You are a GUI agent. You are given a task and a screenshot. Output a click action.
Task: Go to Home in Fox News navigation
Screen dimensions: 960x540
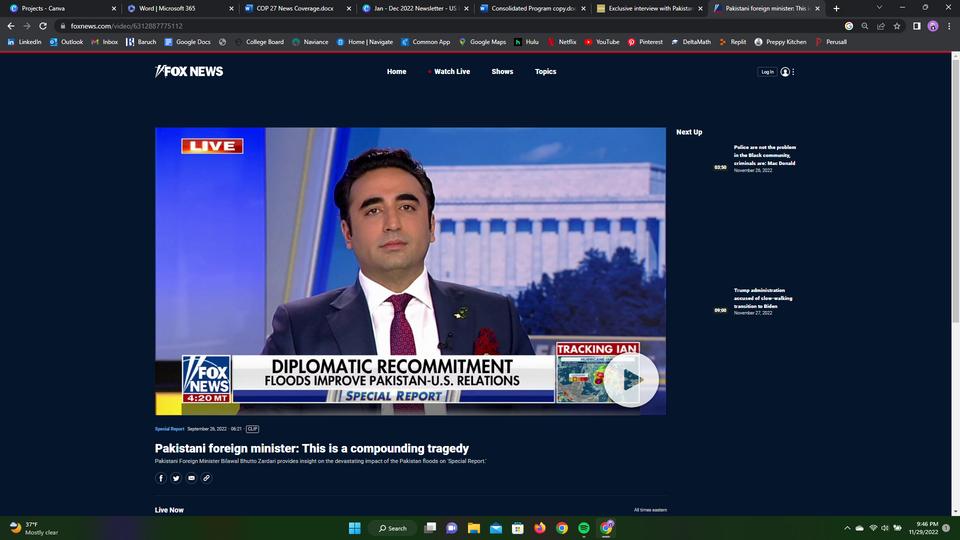[x=396, y=72]
